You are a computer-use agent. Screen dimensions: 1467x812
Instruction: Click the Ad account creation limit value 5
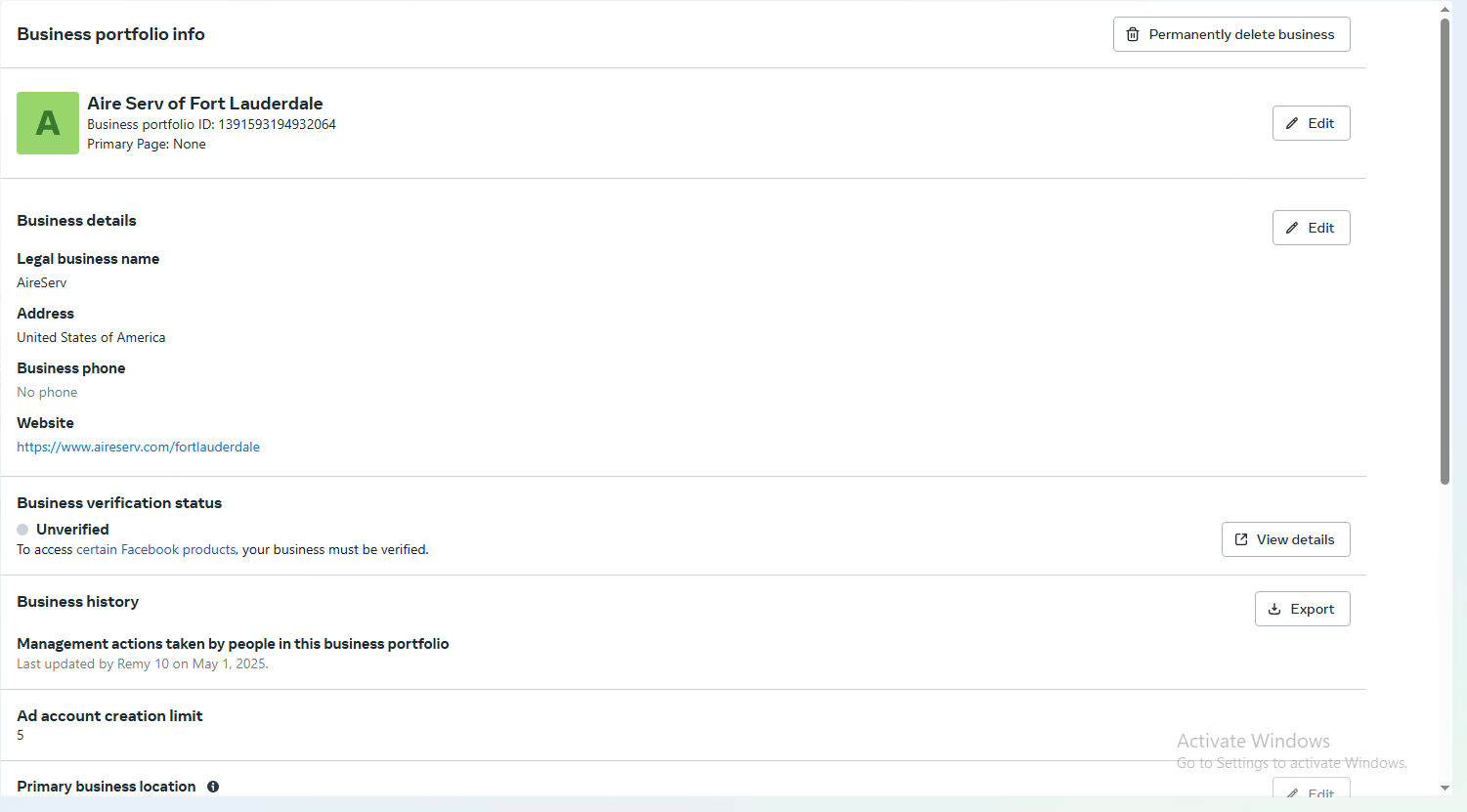click(x=21, y=735)
